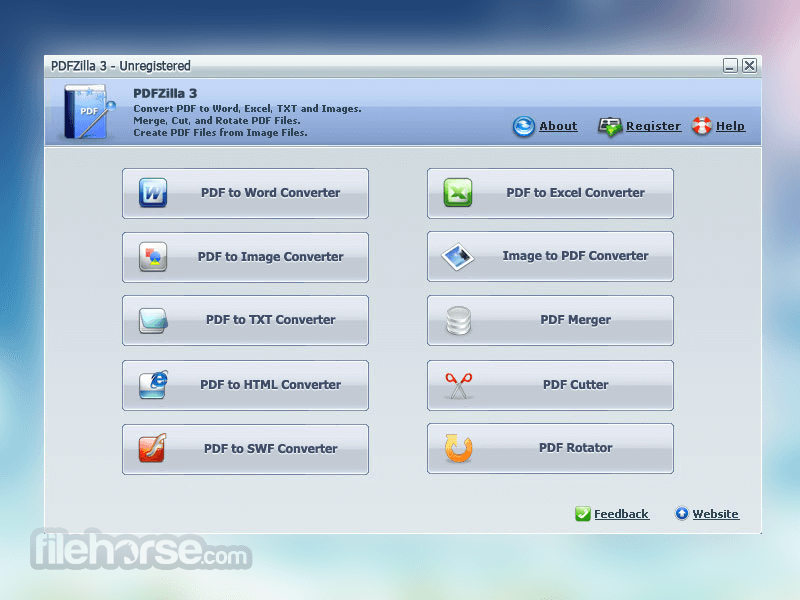
Task: Click the lifebuoy icon beside Help
Action: click(702, 126)
